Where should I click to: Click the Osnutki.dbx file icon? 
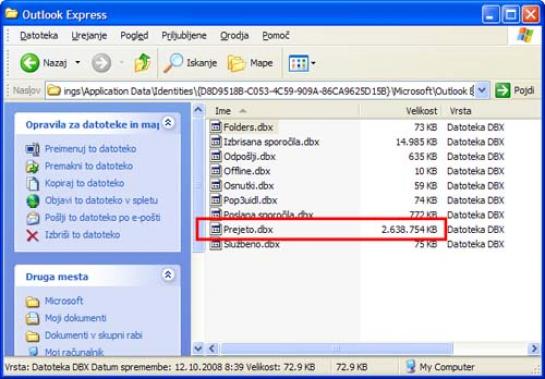pos(215,185)
